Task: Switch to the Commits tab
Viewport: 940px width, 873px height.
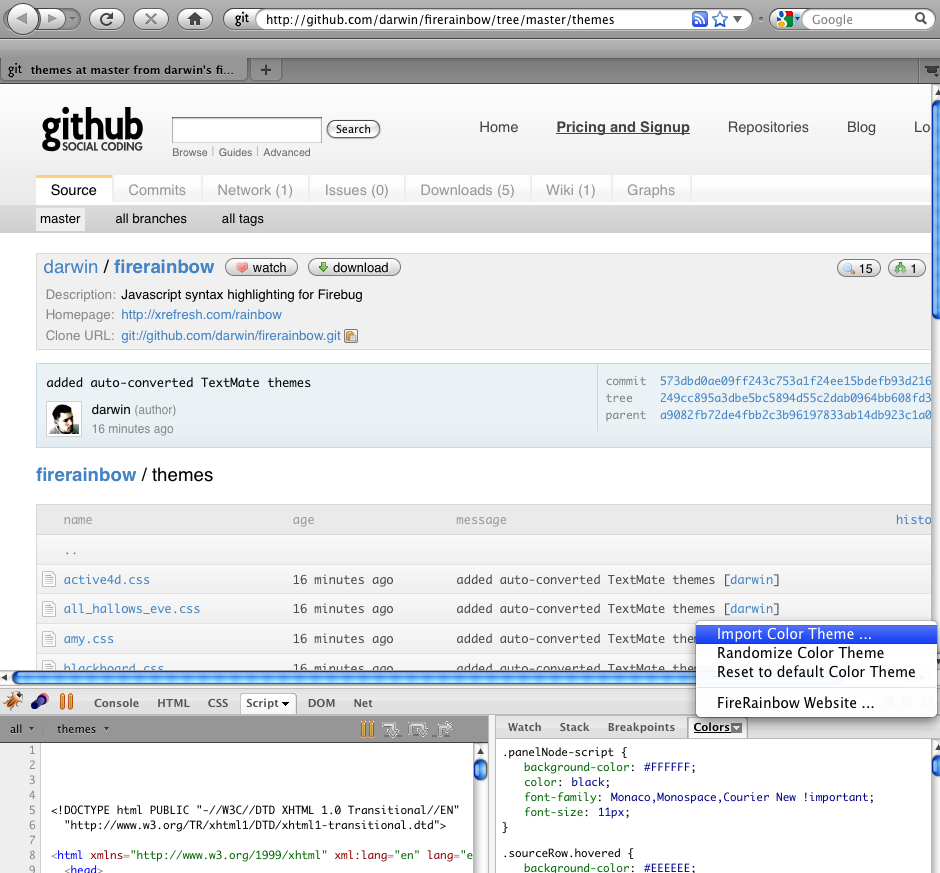Action: pos(157,190)
